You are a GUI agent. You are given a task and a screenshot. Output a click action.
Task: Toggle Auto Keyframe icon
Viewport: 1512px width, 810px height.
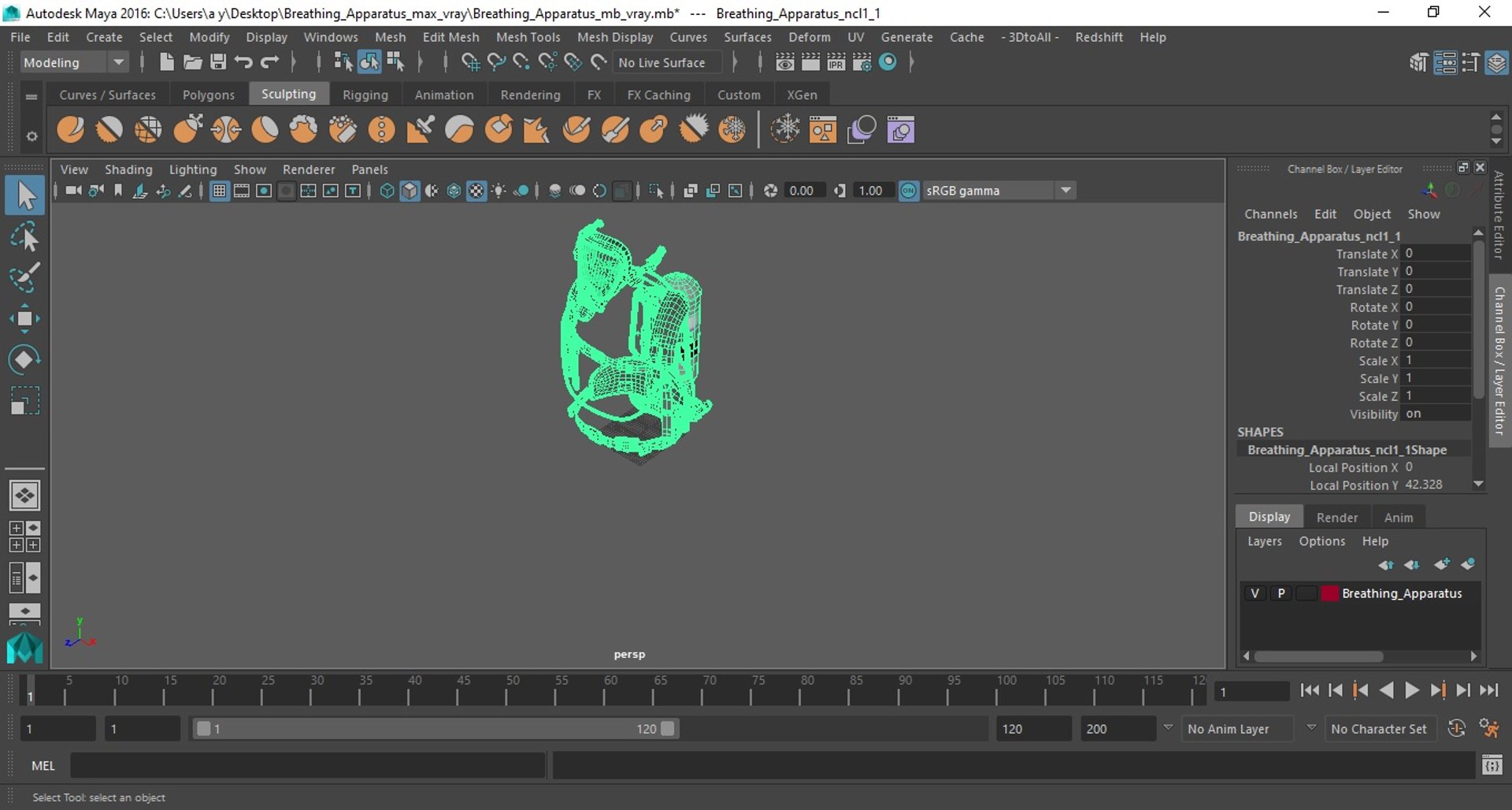[1457, 729]
